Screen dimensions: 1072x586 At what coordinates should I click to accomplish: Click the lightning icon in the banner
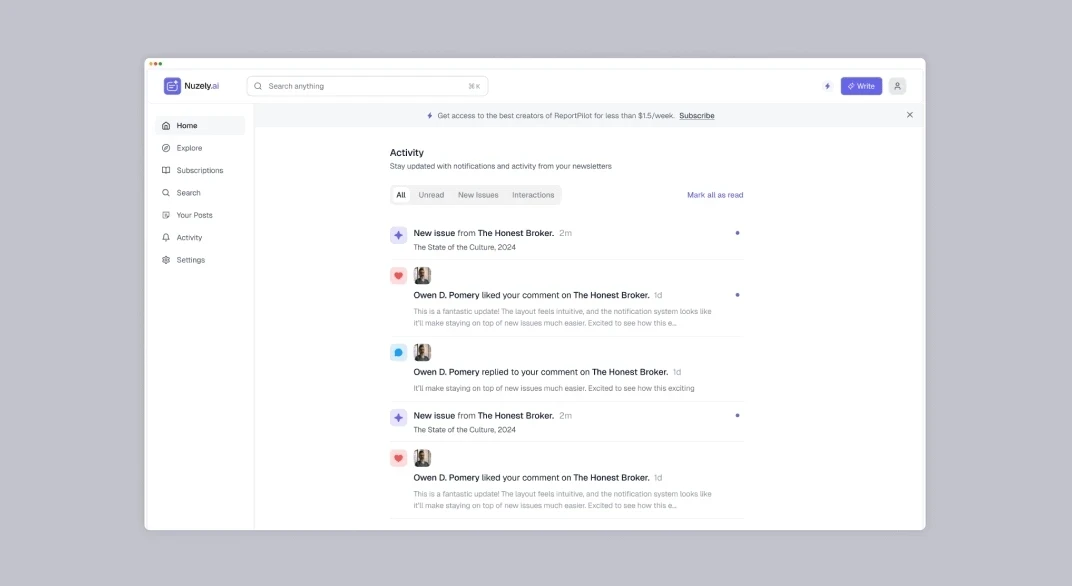429,116
